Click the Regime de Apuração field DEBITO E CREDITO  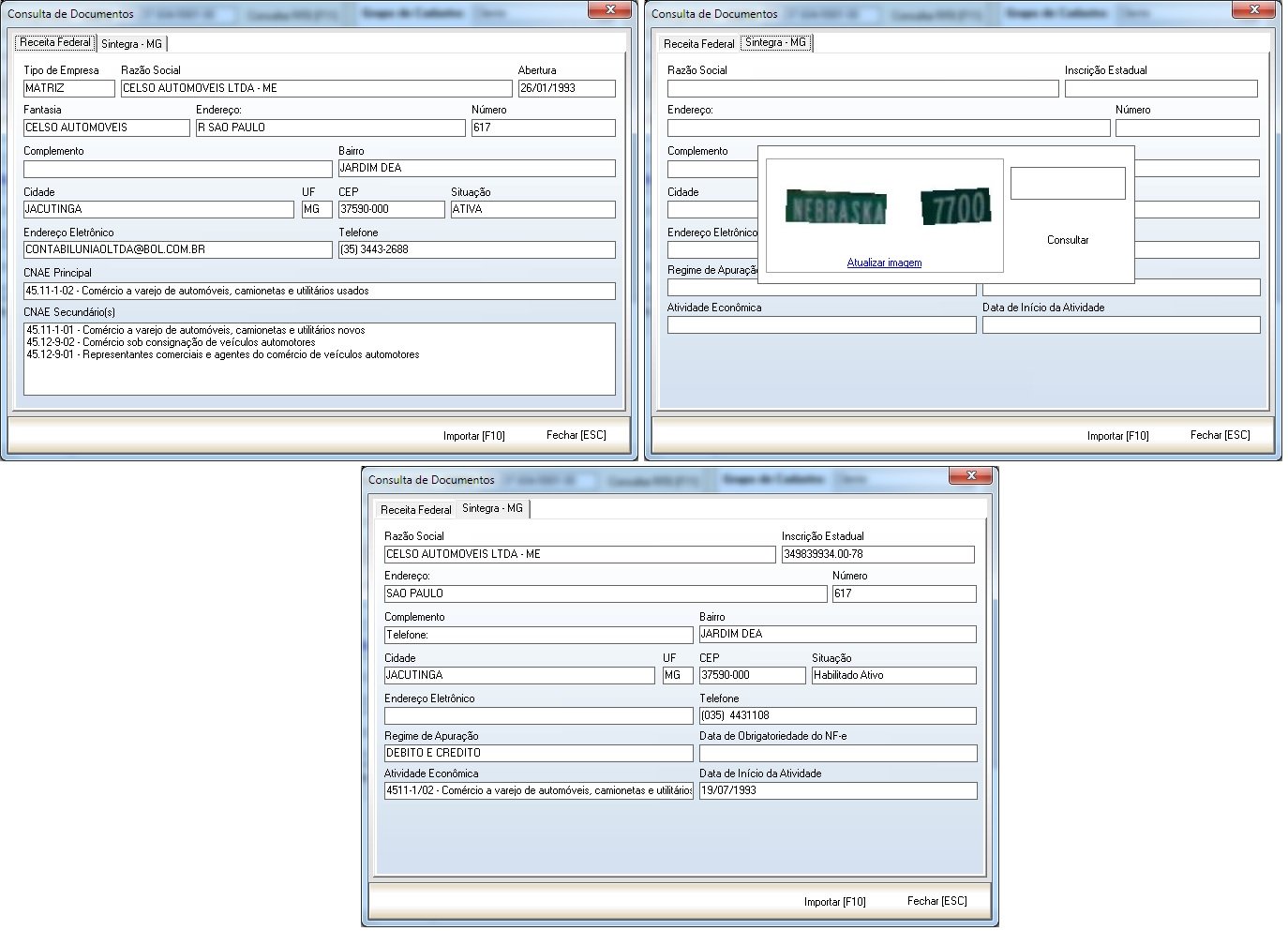(539, 753)
